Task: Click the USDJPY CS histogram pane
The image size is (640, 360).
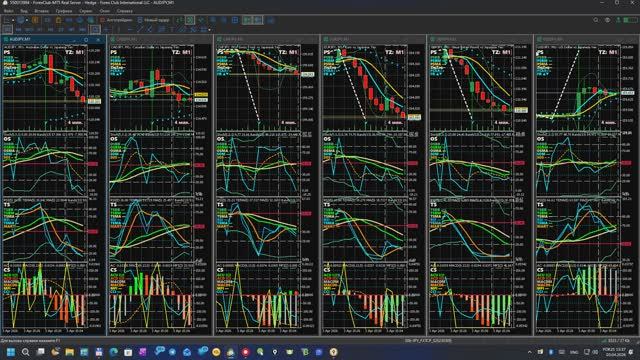Action: (x=578, y=296)
